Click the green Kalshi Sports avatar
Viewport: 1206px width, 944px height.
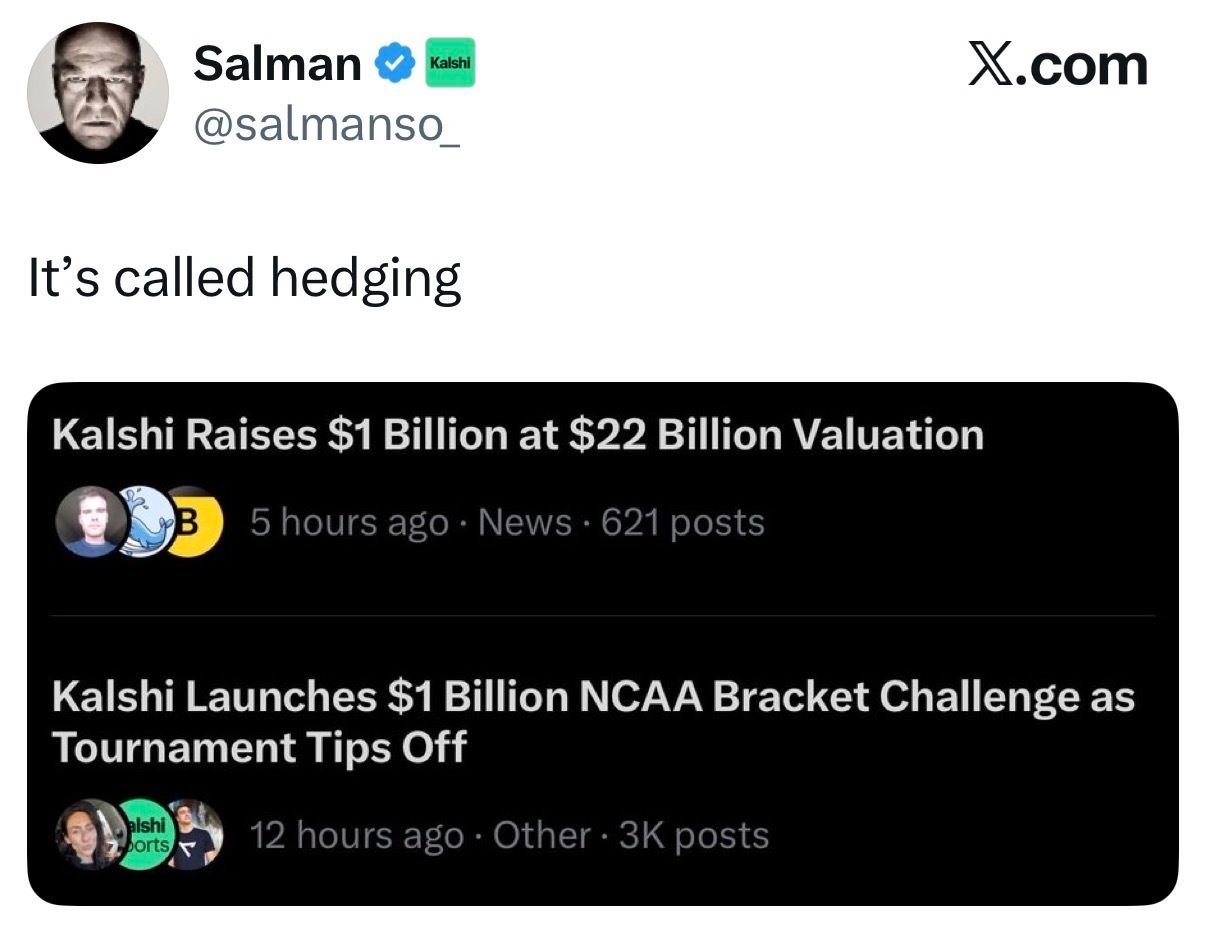coord(143,834)
